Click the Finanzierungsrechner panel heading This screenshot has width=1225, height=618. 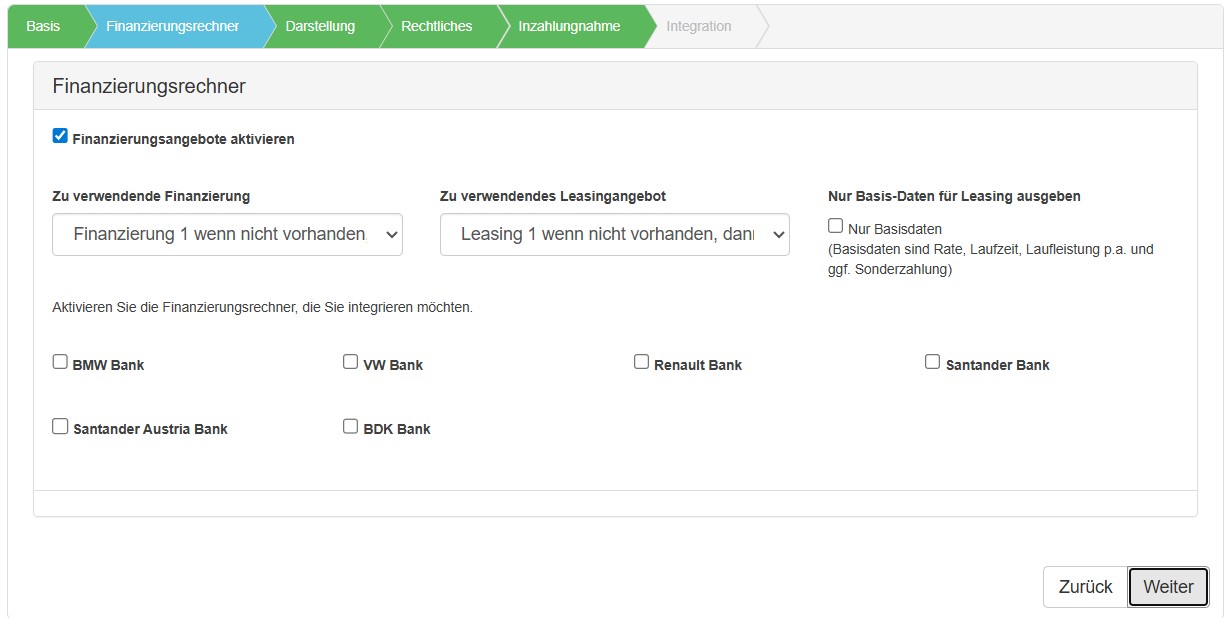[149, 86]
